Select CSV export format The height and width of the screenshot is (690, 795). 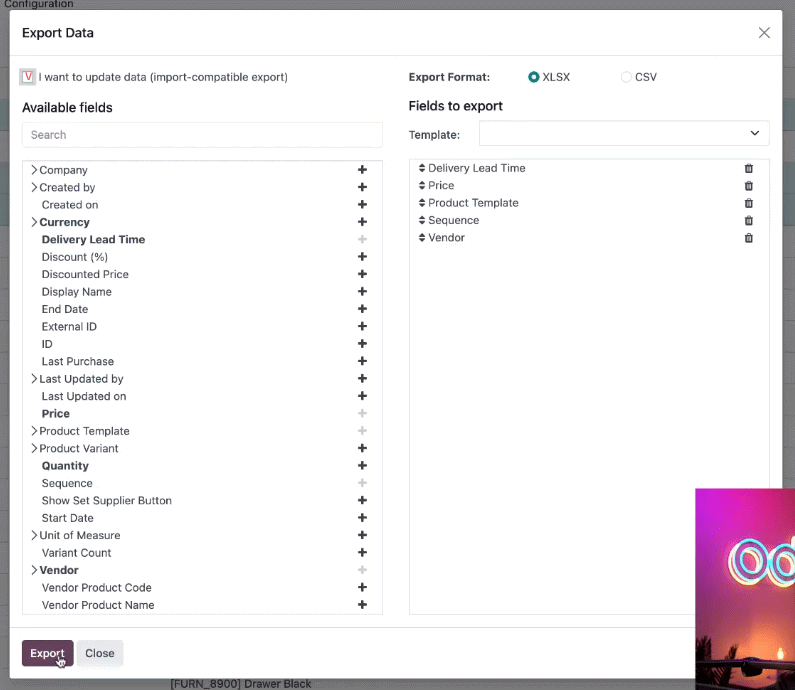(x=626, y=77)
